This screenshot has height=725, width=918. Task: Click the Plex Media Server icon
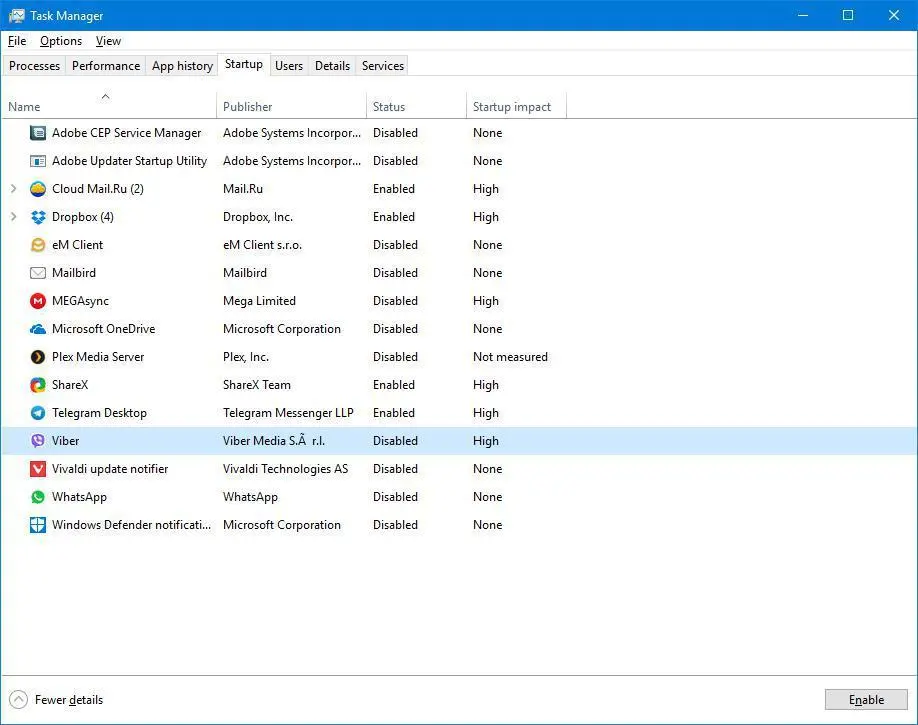pyautogui.click(x=38, y=357)
